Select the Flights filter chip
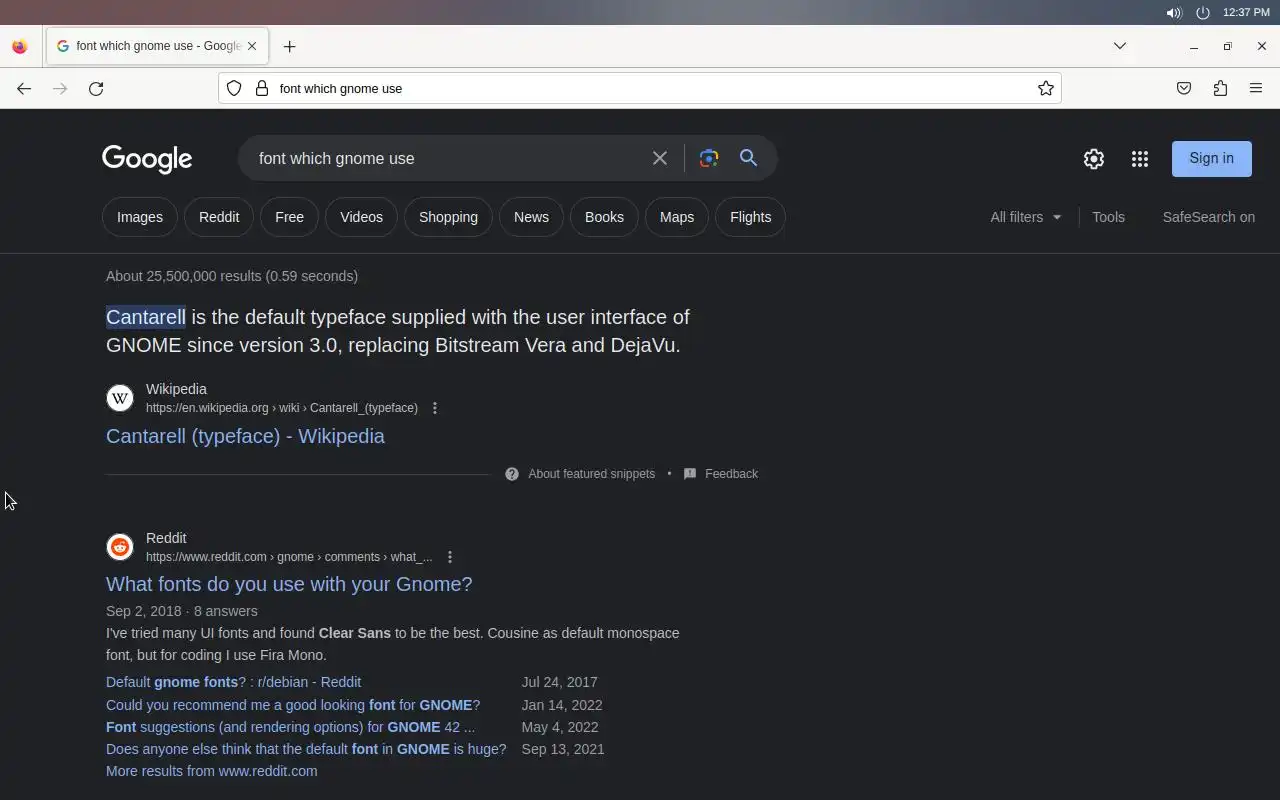Viewport: 1280px width, 800px height. tap(750, 217)
